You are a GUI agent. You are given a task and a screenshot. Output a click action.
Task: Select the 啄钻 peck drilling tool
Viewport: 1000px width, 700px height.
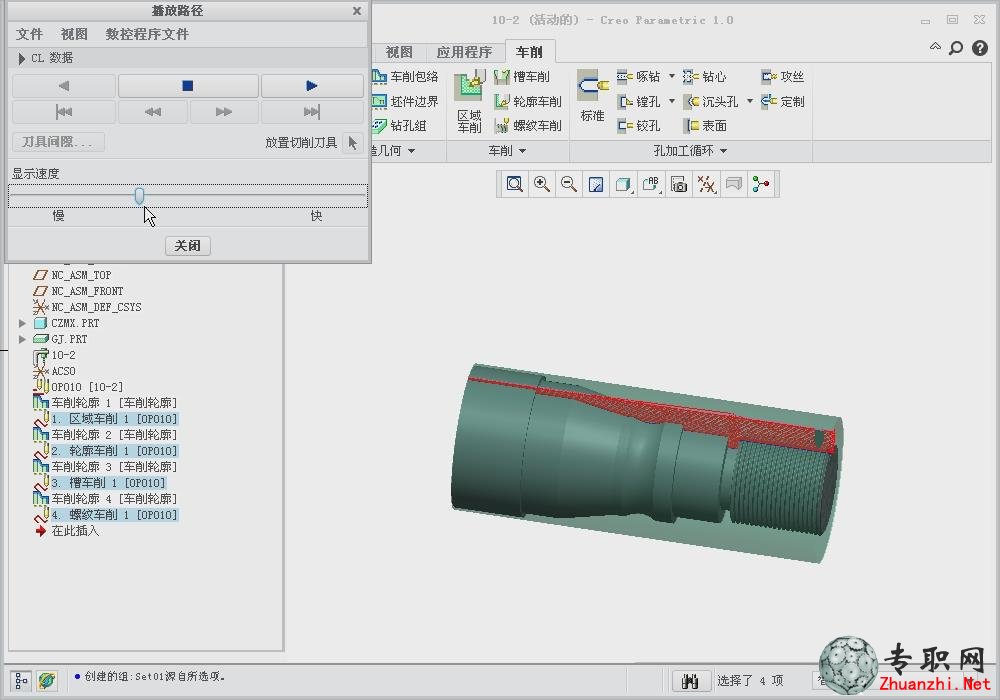[x=639, y=77]
